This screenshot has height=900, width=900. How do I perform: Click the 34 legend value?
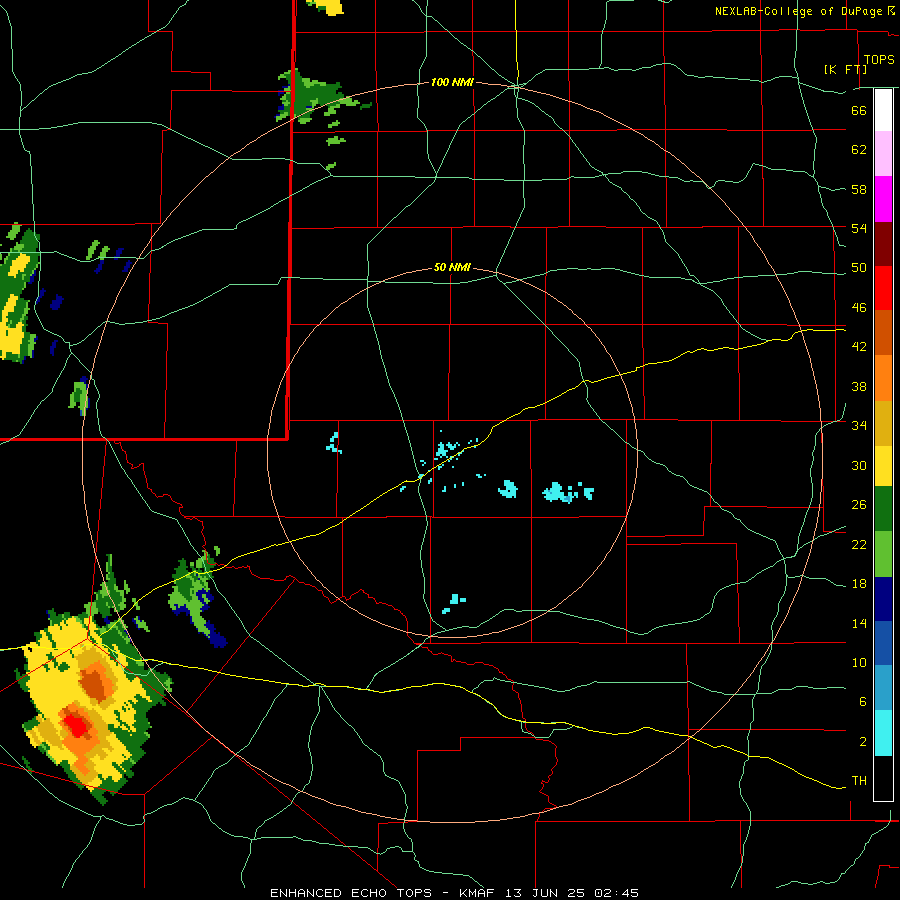tap(859, 425)
